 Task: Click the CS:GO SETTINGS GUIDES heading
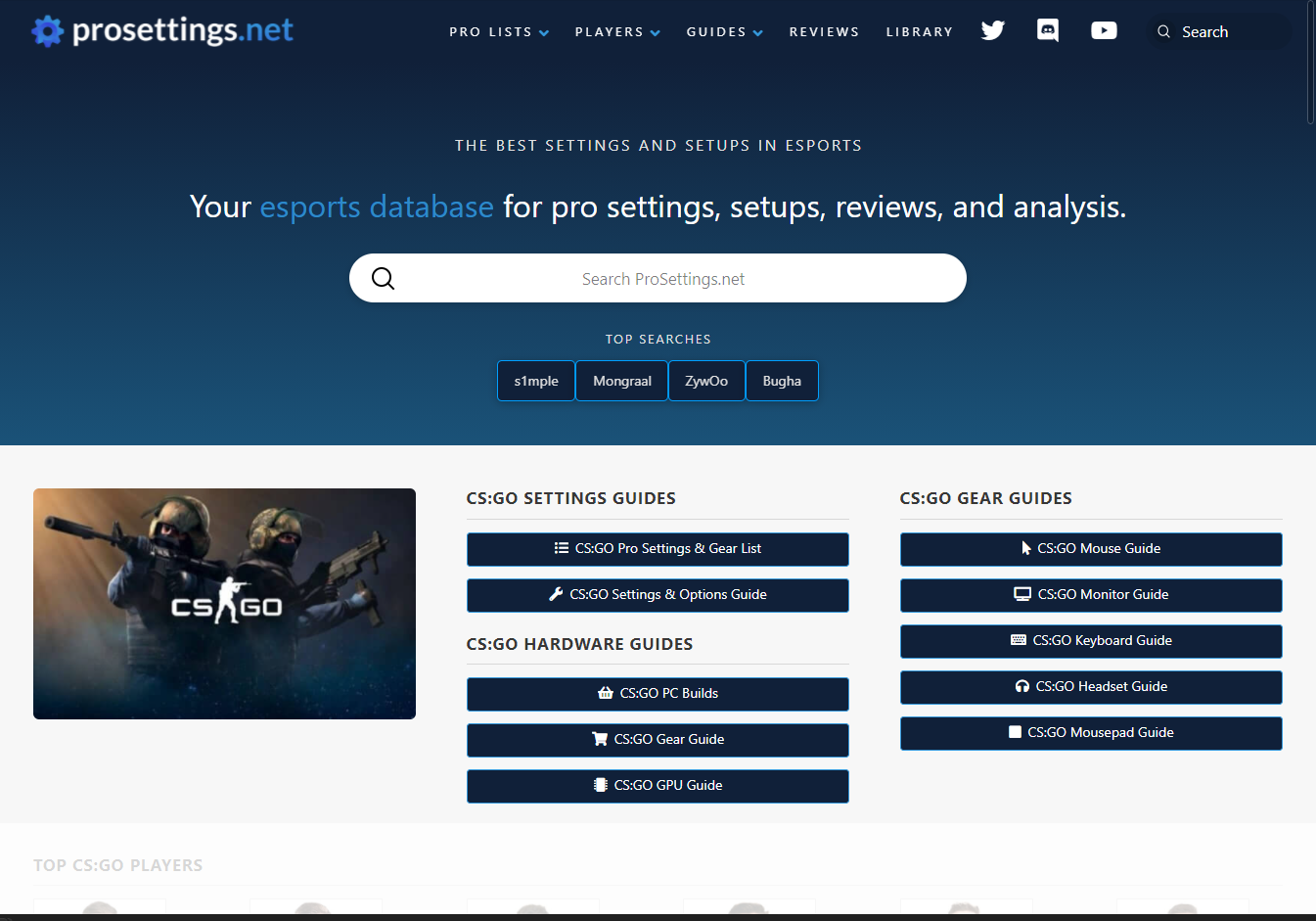coord(571,498)
